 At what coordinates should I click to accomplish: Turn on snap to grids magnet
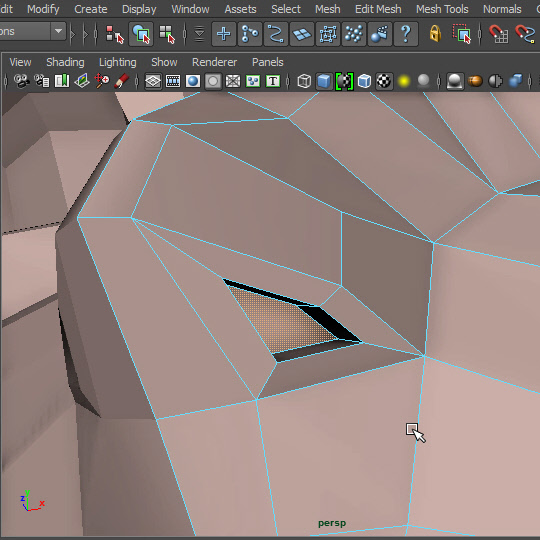click(x=498, y=34)
